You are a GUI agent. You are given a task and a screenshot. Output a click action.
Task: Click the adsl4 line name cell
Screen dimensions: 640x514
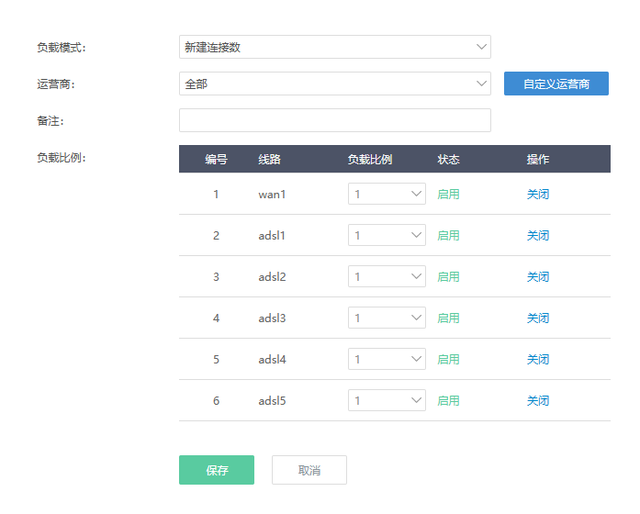coord(272,359)
